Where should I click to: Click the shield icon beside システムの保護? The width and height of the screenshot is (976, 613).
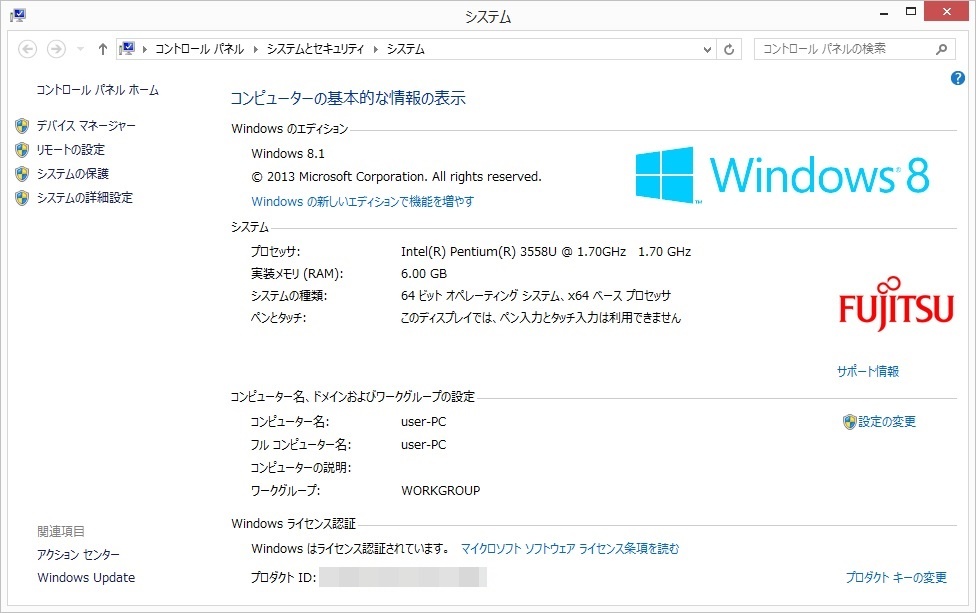(22, 174)
